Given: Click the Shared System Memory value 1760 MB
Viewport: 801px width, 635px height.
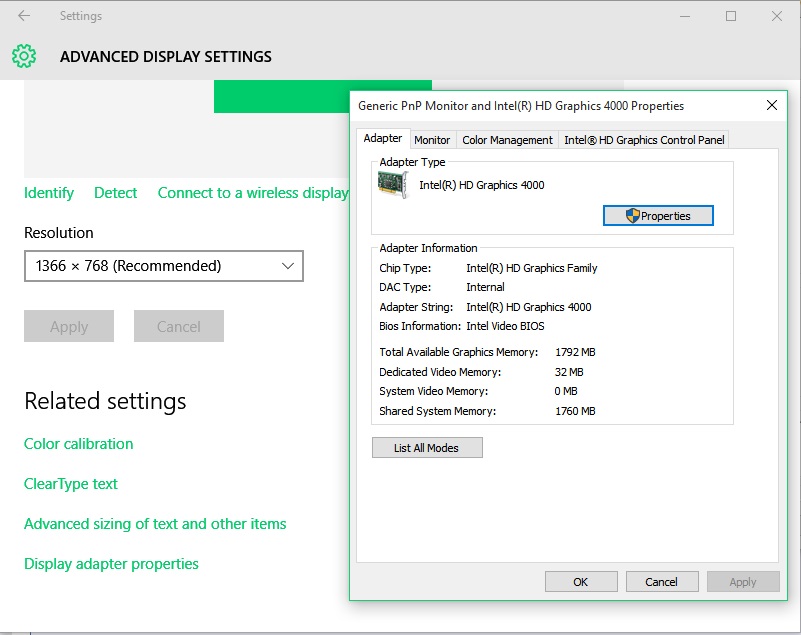Looking at the screenshot, I should (575, 411).
